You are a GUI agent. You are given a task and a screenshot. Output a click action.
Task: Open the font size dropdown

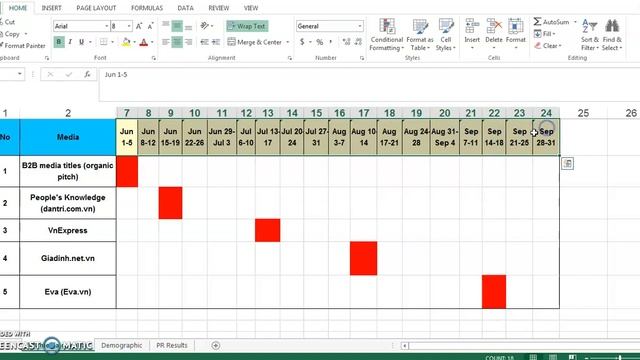[x=129, y=26]
